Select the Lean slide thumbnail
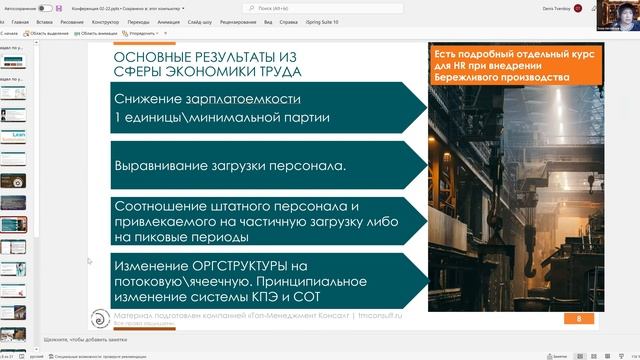 coord(13,137)
